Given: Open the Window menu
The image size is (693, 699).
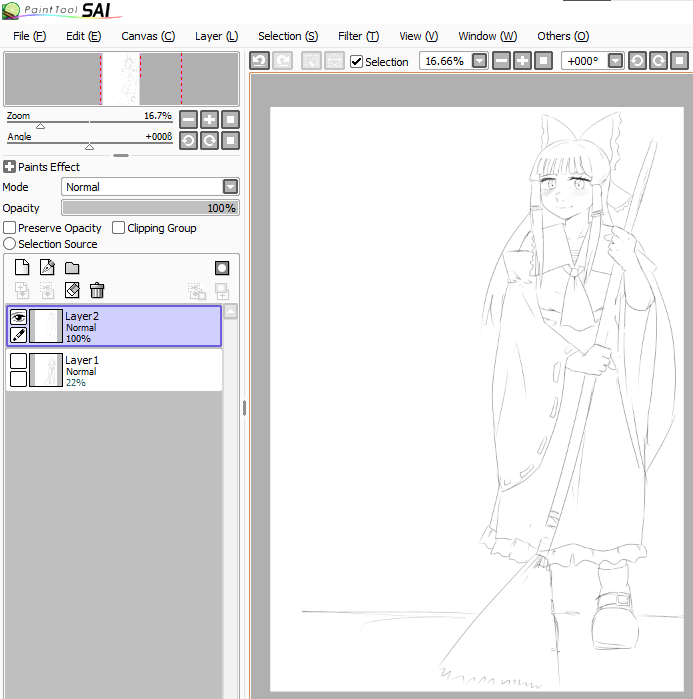Looking at the screenshot, I should [x=488, y=36].
